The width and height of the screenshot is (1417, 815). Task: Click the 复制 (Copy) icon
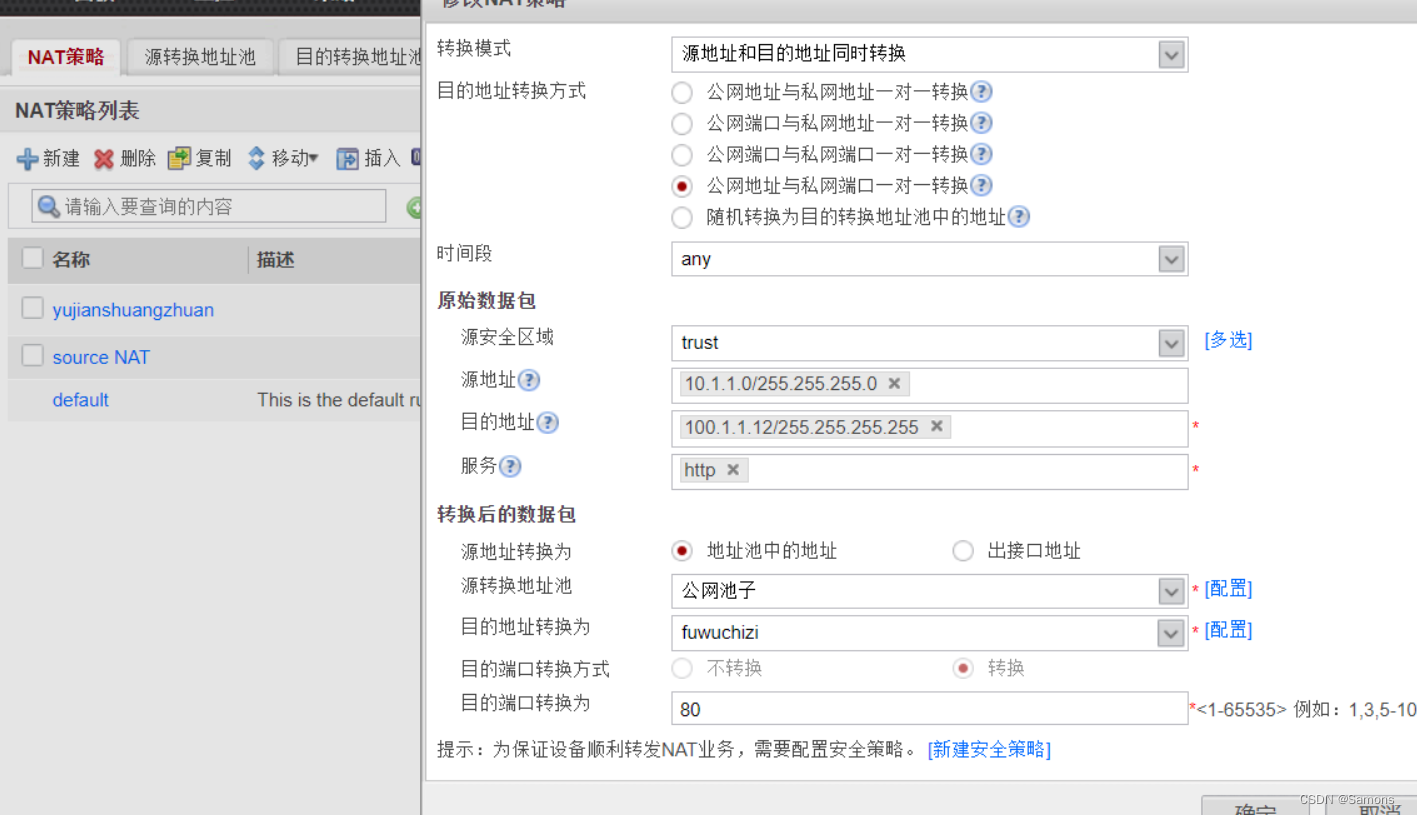[x=179, y=158]
